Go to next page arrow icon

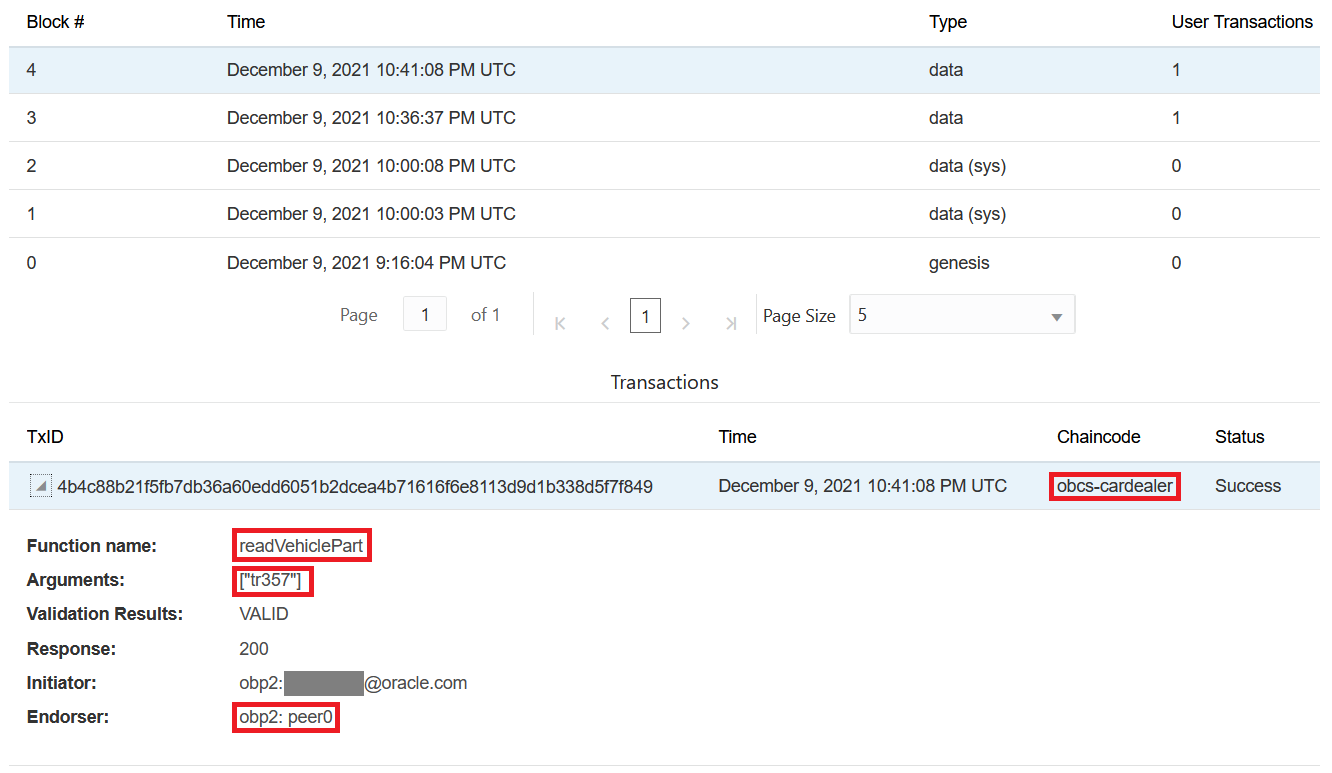(x=686, y=323)
